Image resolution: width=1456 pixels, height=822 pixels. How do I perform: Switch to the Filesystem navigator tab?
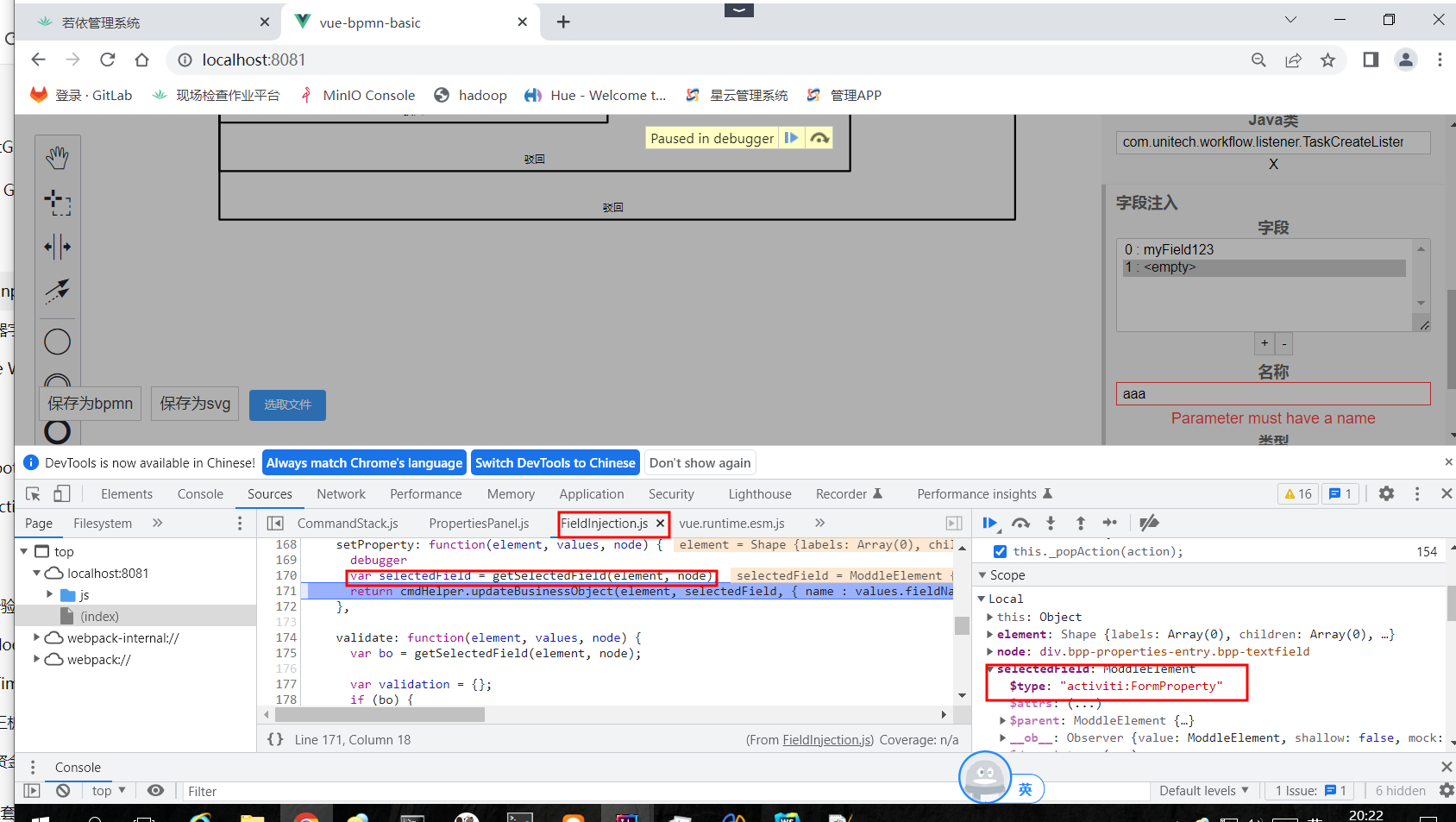coord(103,524)
